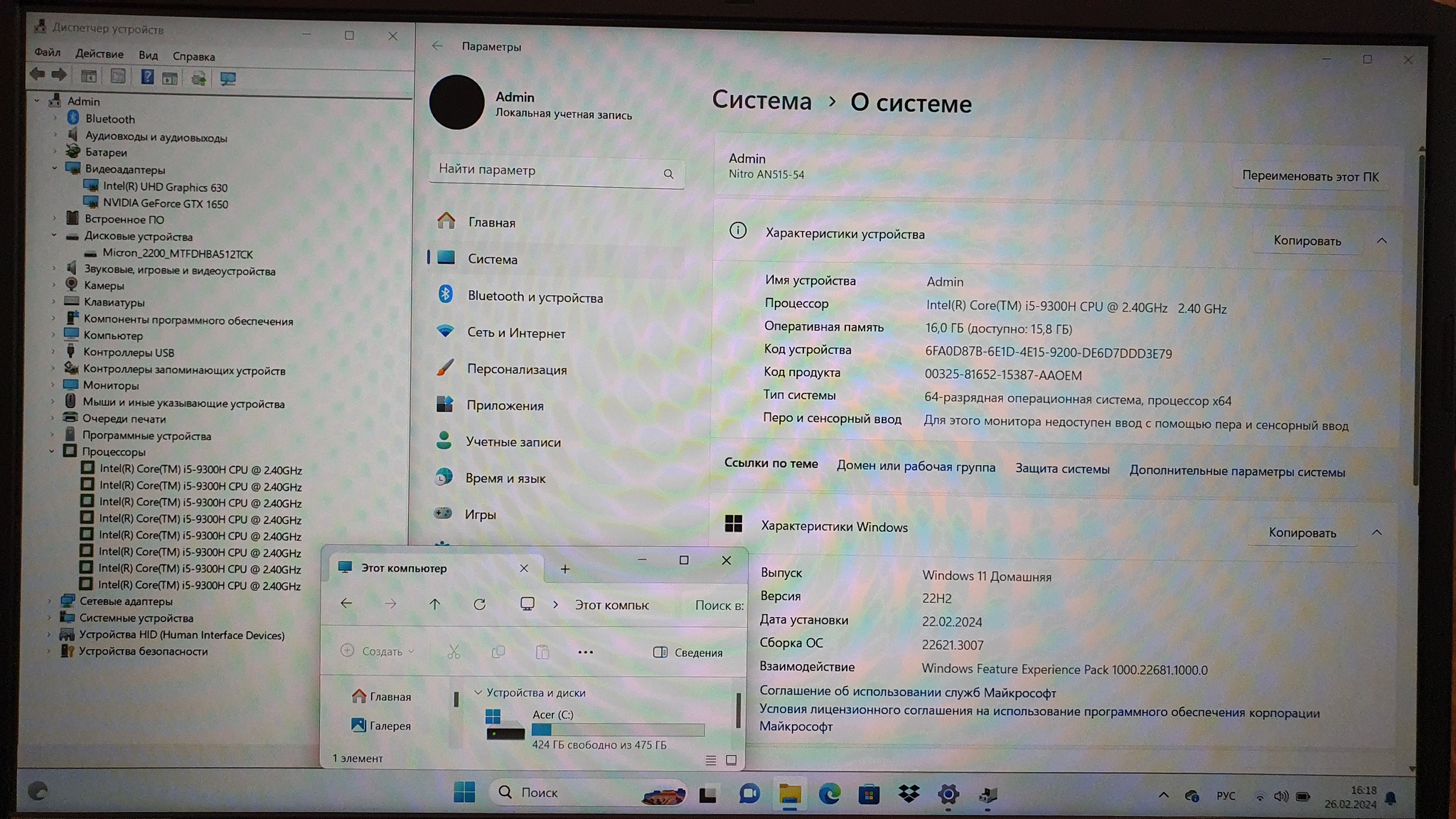This screenshot has height=819, width=1456.
Task: Open Microsoft Edge from the taskbar
Action: click(829, 793)
